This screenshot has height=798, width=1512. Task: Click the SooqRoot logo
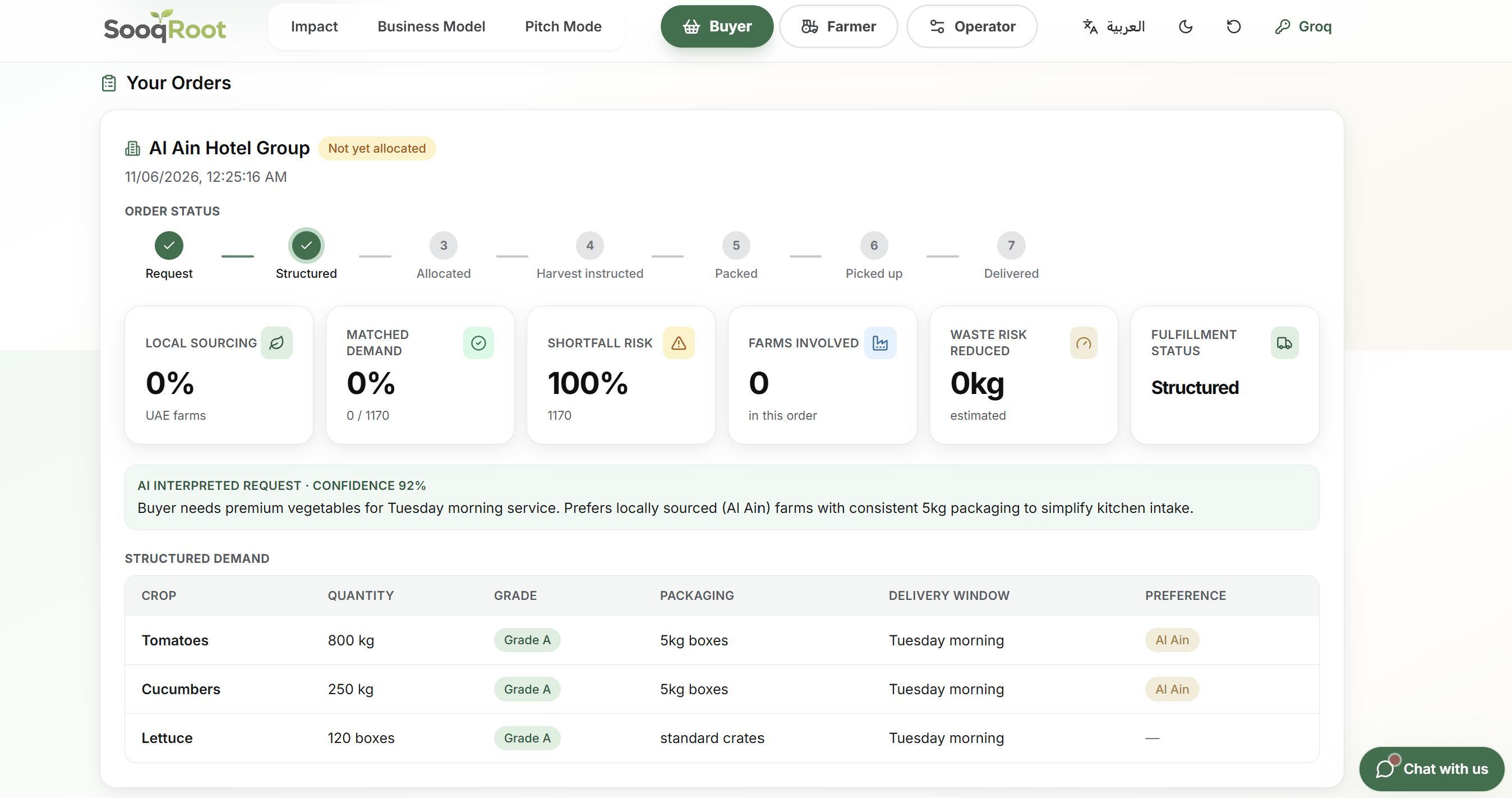[164, 26]
